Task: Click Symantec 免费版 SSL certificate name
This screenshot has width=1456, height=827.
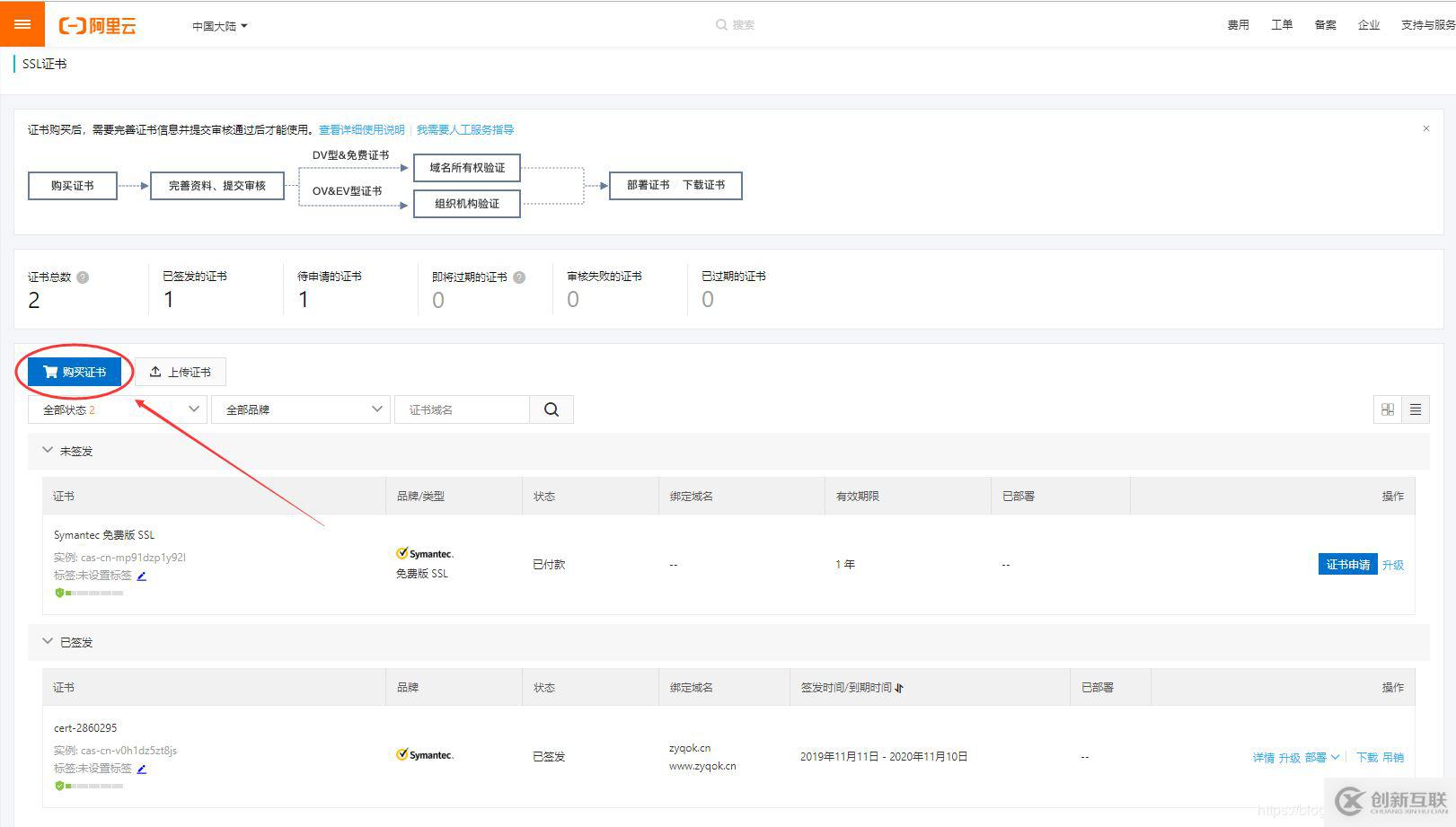Action: point(104,535)
